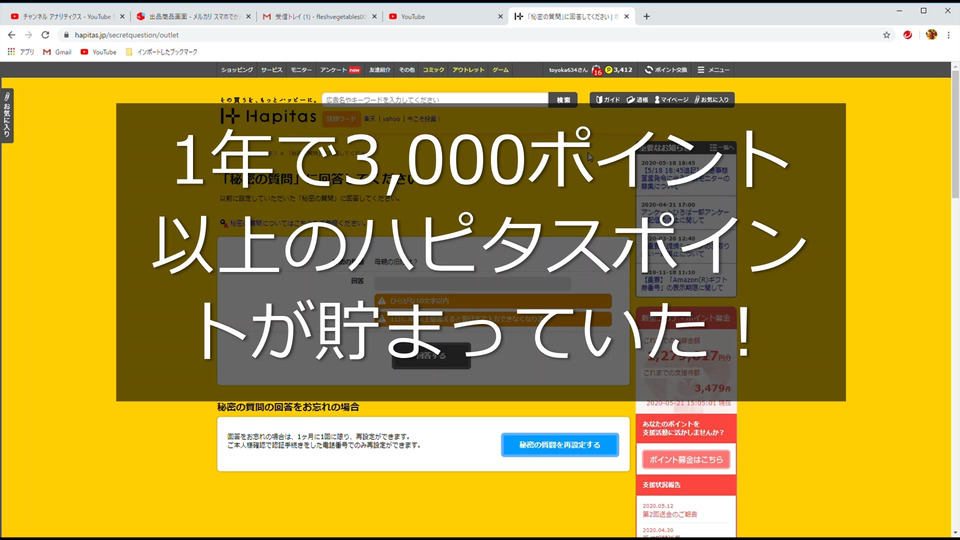
Task: Open the アンケート menu
Action: coord(340,70)
